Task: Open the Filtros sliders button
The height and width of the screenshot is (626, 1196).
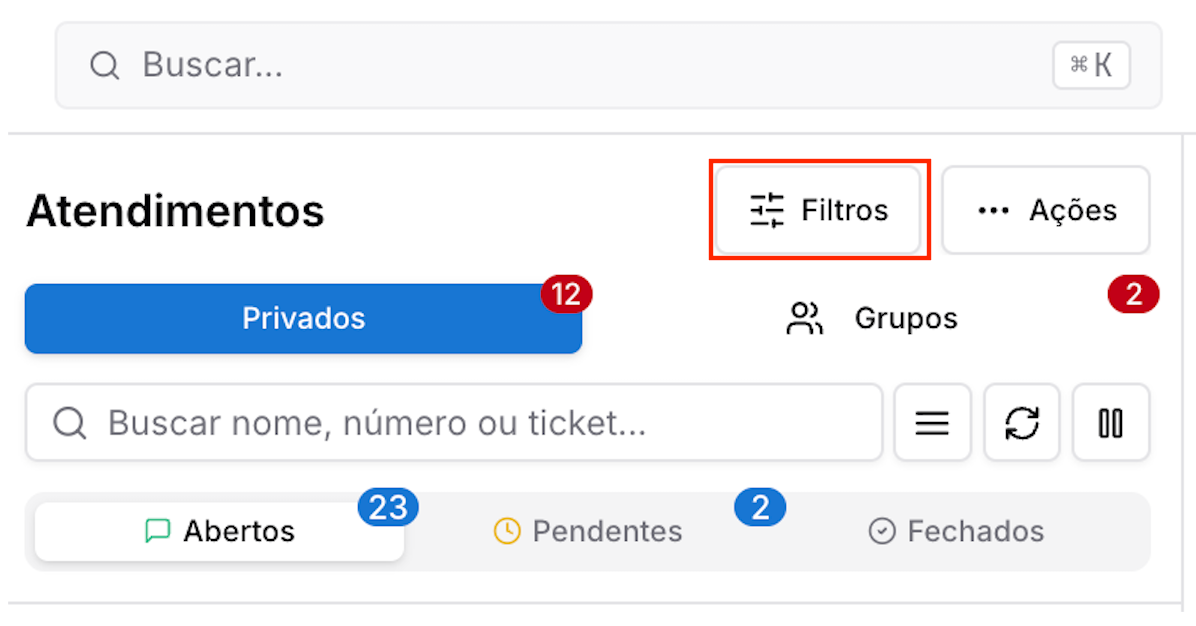Action: point(818,210)
